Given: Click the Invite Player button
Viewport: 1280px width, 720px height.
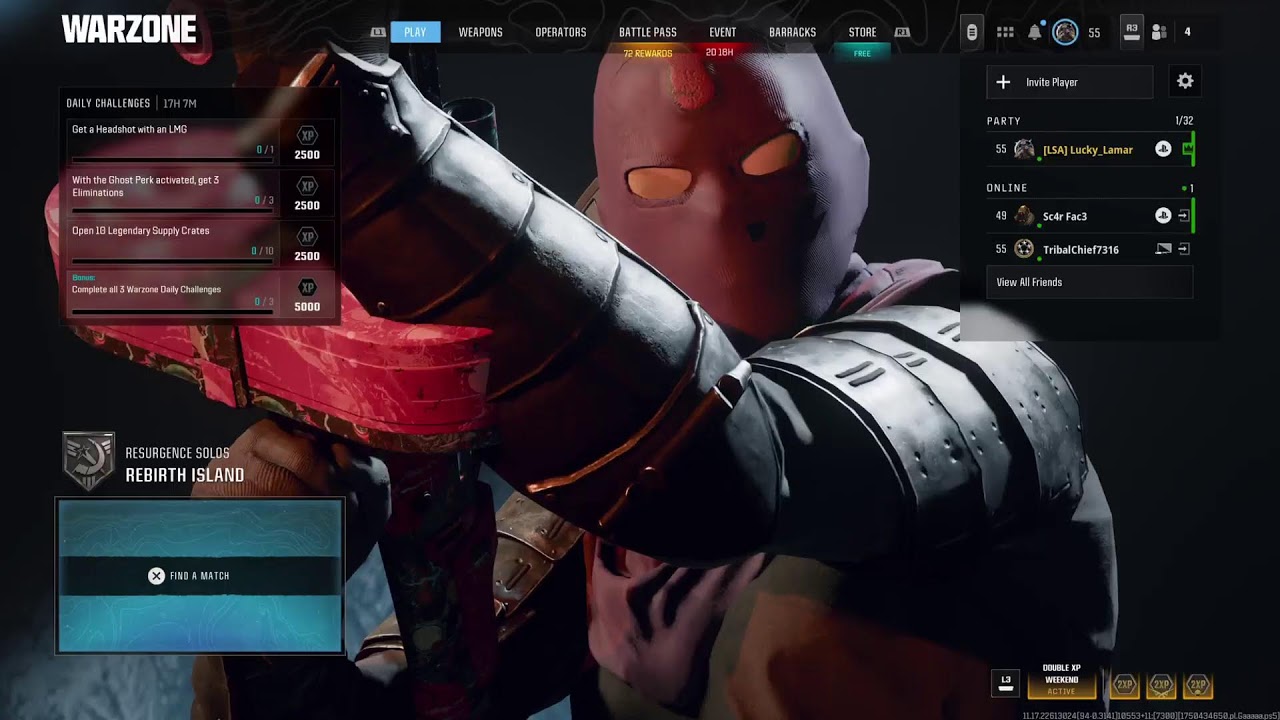Looking at the screenshot, I should pos(1070,82).
